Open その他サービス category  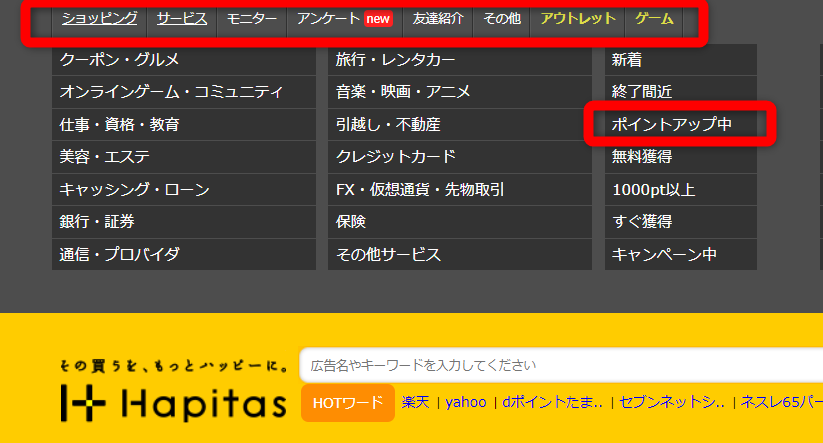[x=460, y=254]
